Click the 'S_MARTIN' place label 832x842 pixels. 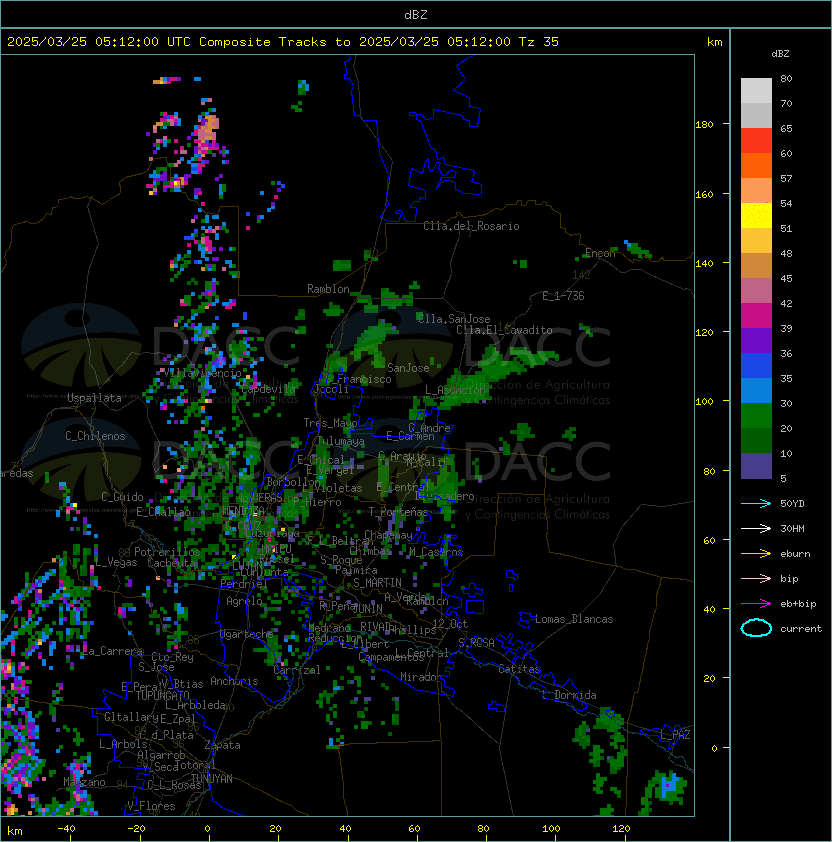tap(377, 583)
